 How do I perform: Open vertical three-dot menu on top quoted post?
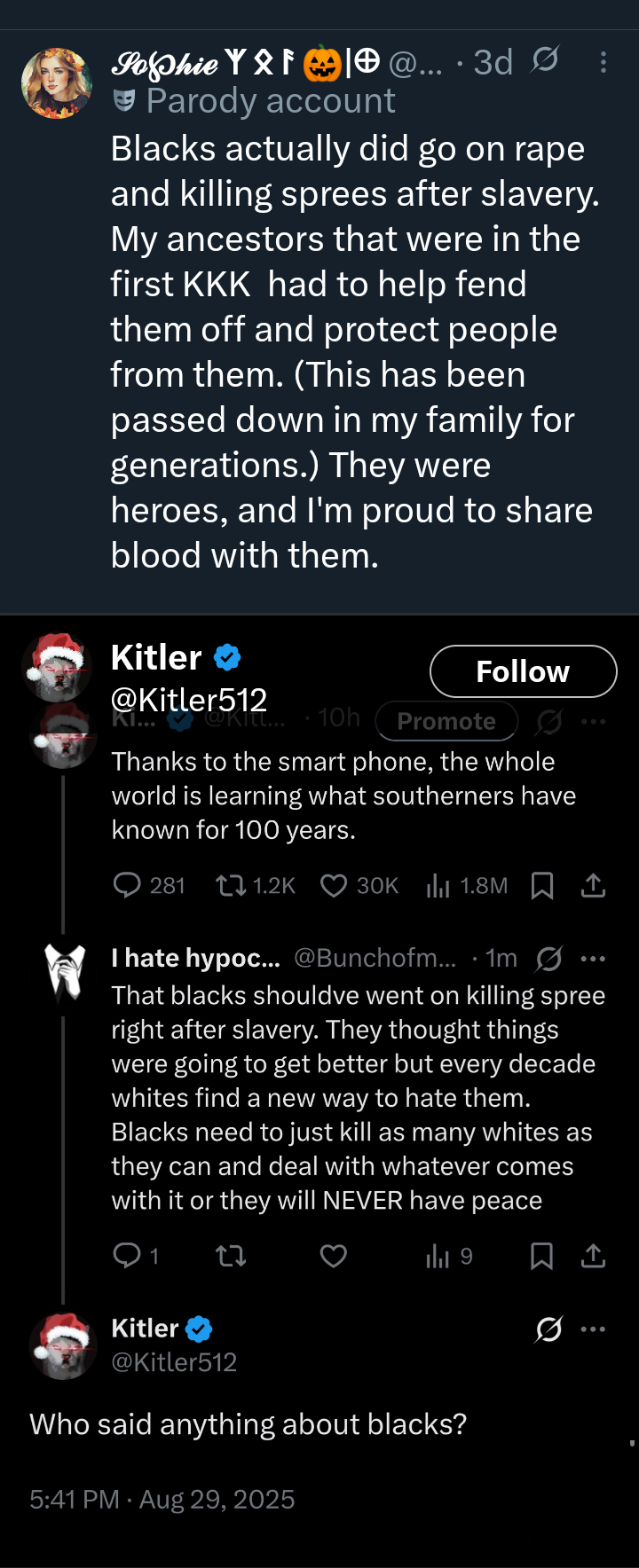[603, 62]
